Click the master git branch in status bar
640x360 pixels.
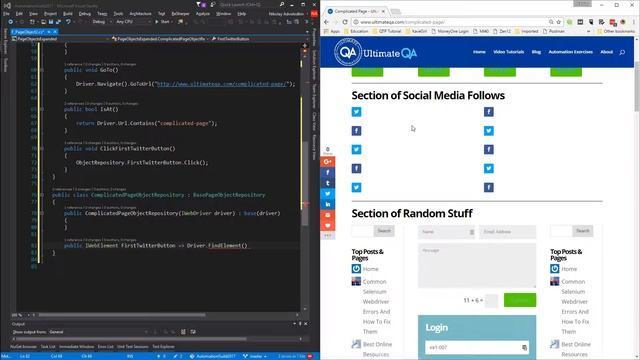[x=255, y=356]
